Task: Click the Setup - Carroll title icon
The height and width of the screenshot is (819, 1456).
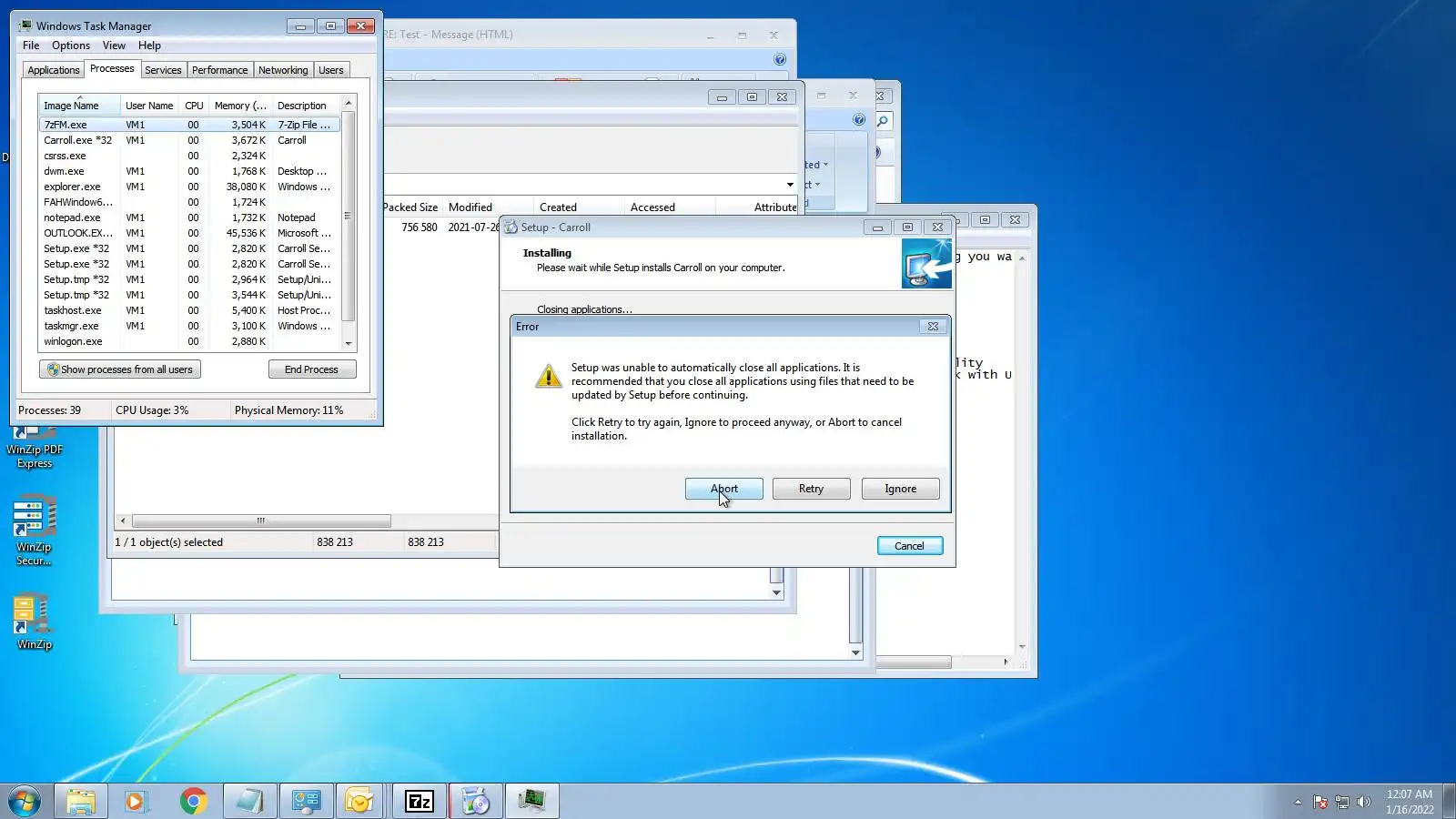Action: pyautogui.click(x=511, y=227)
